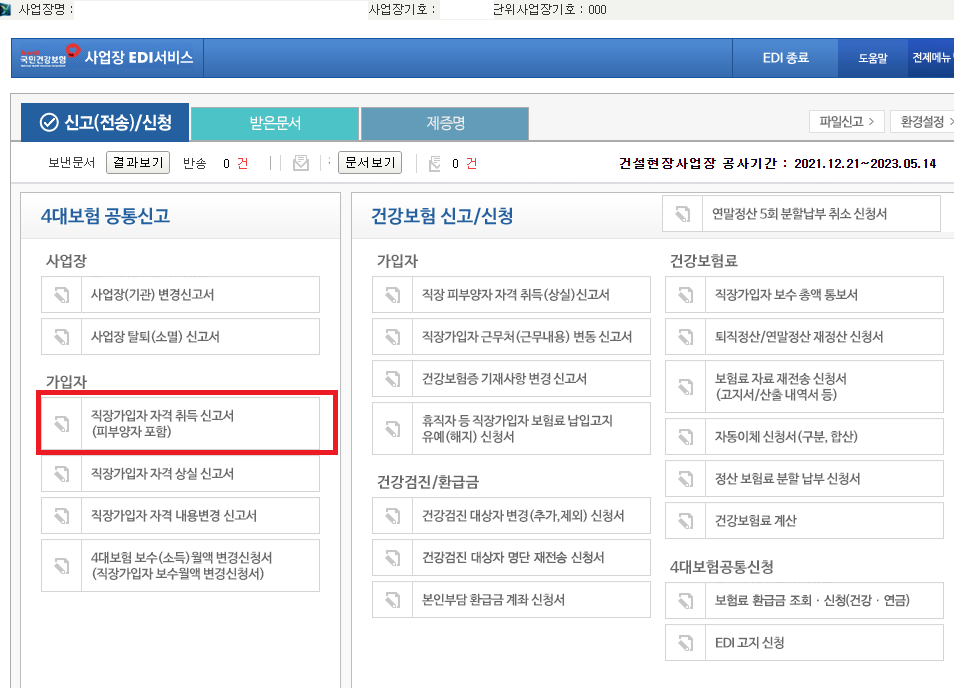Click document icon beside 자동이체 신청서(구분, 합산)
The image size is (954, 688).
686,437
